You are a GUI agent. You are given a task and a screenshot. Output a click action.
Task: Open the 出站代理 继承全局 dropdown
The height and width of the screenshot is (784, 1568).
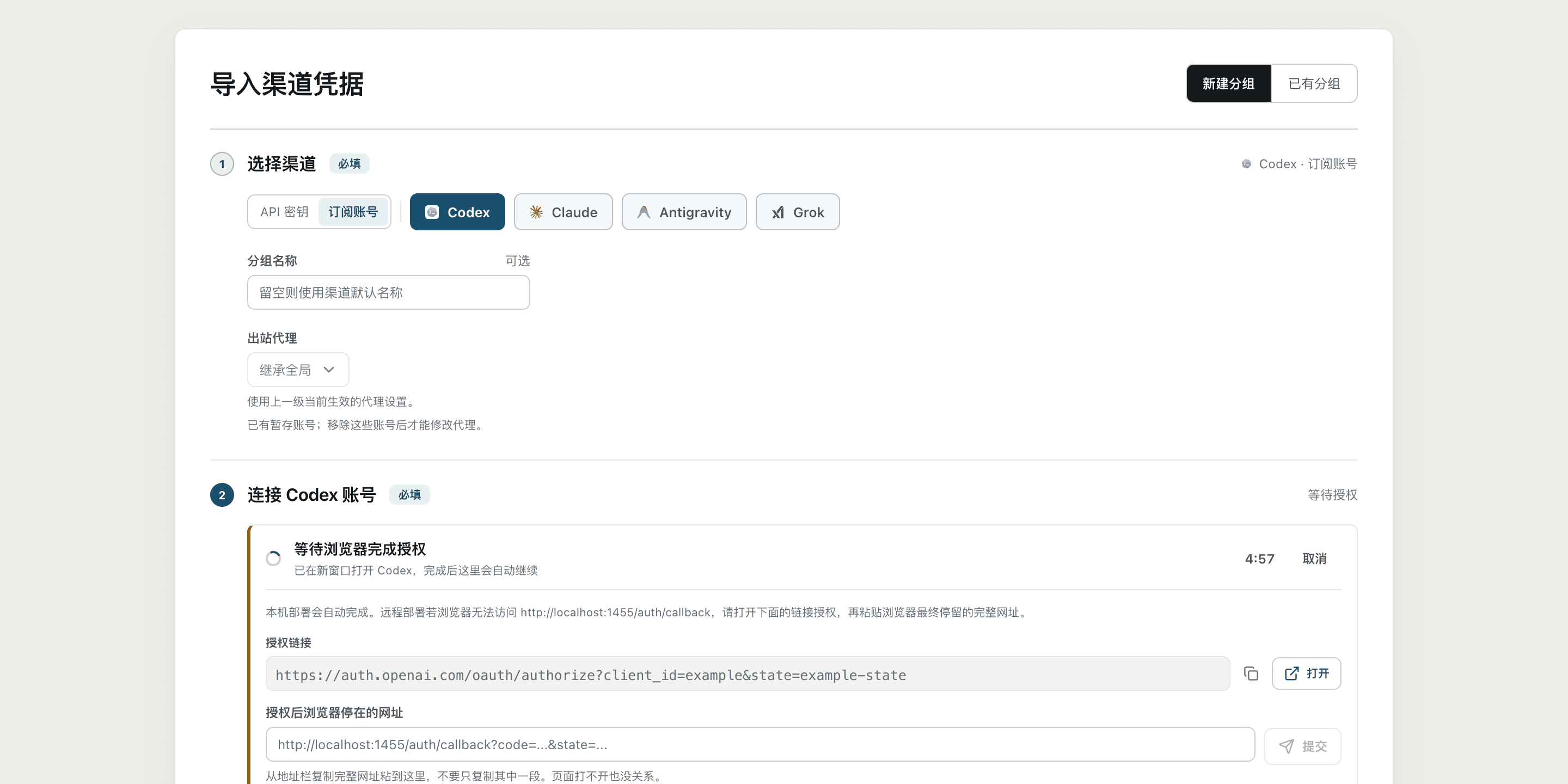click(298, 370)
